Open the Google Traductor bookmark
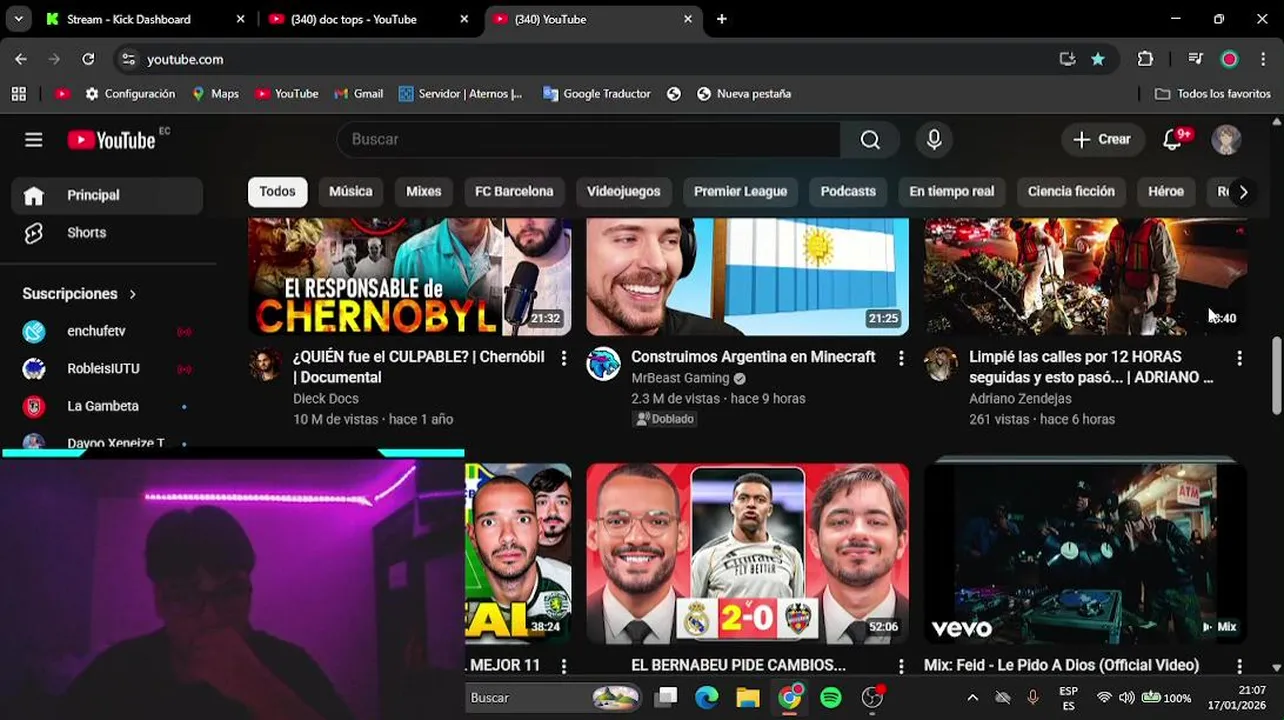The width and height of the screenshot is (1284, 720). pos(596,94)
